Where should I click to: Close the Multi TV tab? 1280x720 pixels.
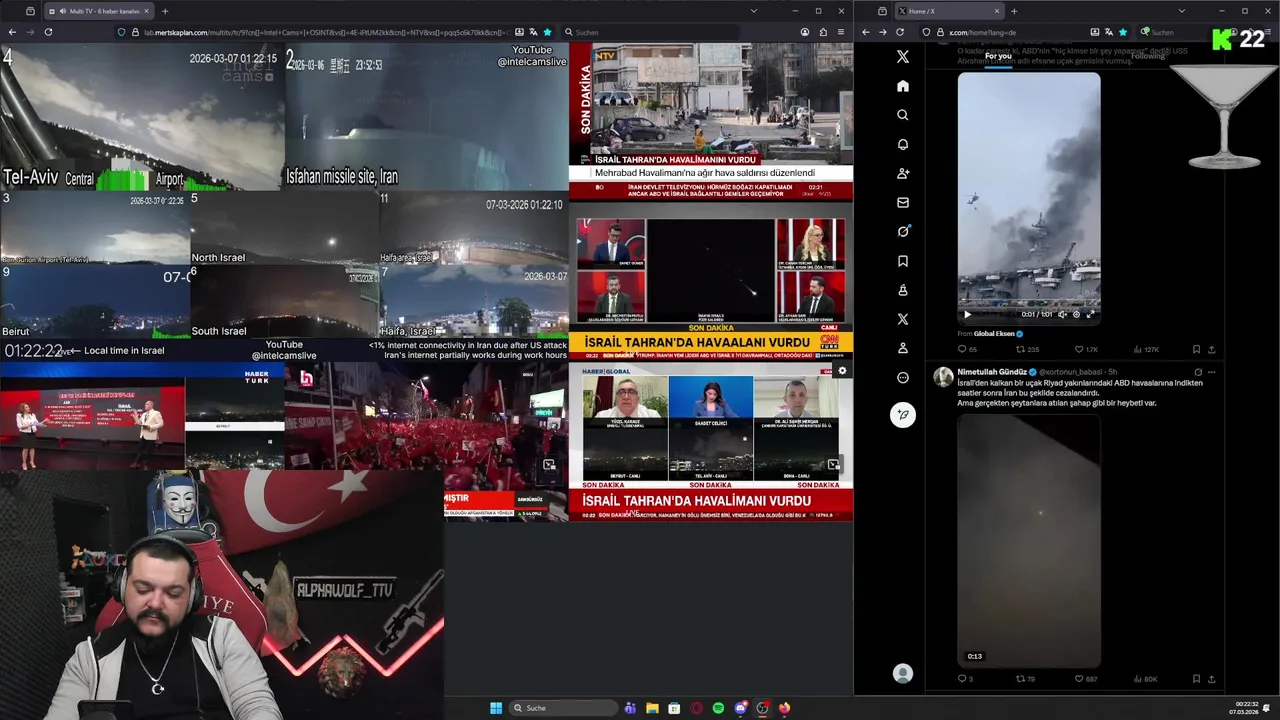pyautogui.click(x=146, y=11)
